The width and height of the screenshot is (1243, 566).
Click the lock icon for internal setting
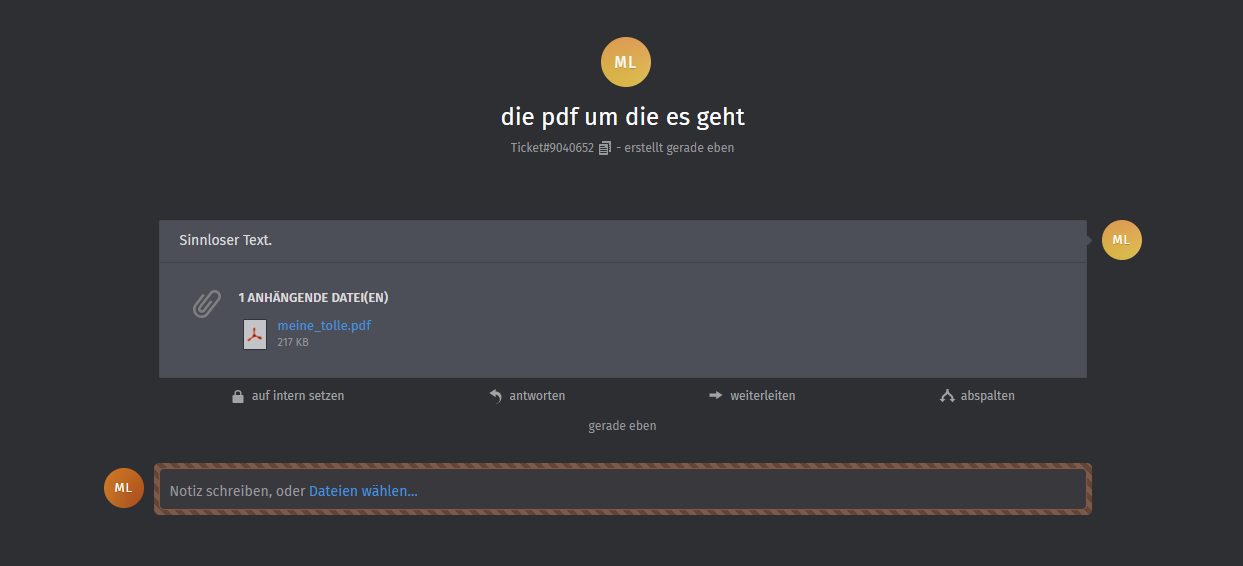[238, 396]
